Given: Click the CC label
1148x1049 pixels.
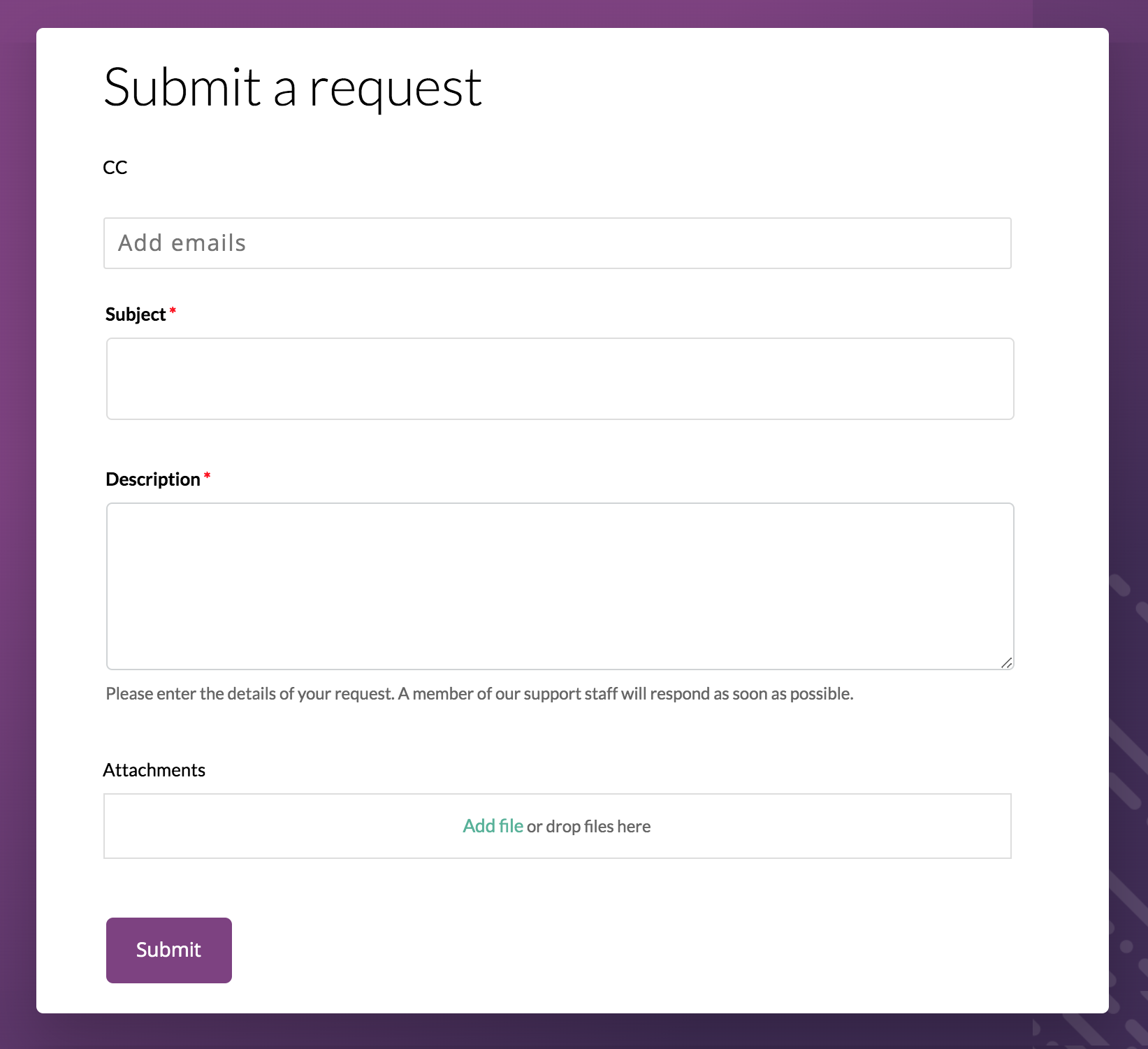Looking at the screenshot, I should (x=115, y=167).
